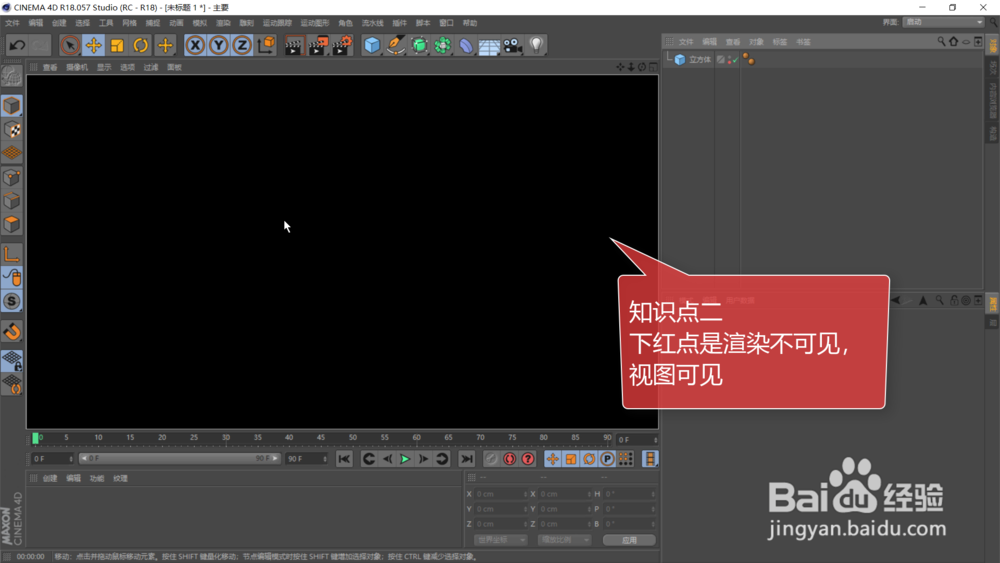Toggle the Locked Workplane icon
Viewport: 1000px width, 563px height.
click(11, 361)
